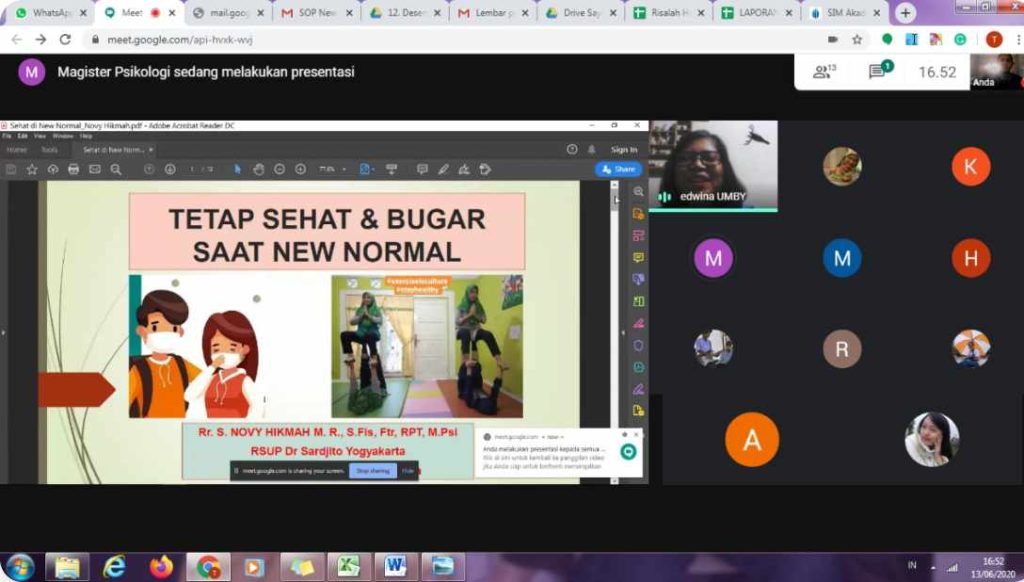Click the find text magnifier in Acrobat toolbar
1024x582 pixels.
pyautogui.click(x=116, y=170)
